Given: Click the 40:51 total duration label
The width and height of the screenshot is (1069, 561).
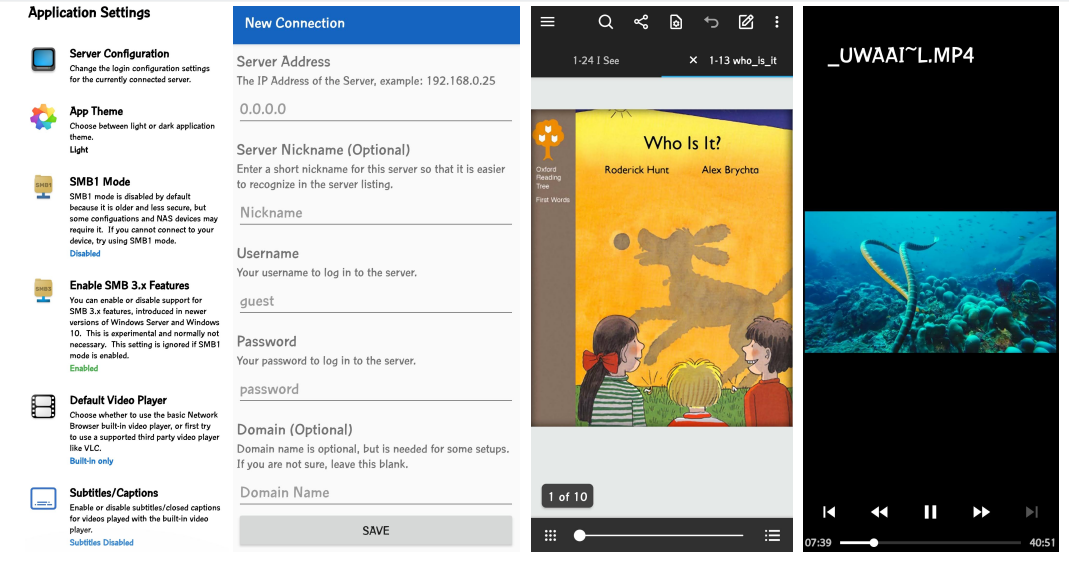Looking at the screenshot, I should 1042,543.
